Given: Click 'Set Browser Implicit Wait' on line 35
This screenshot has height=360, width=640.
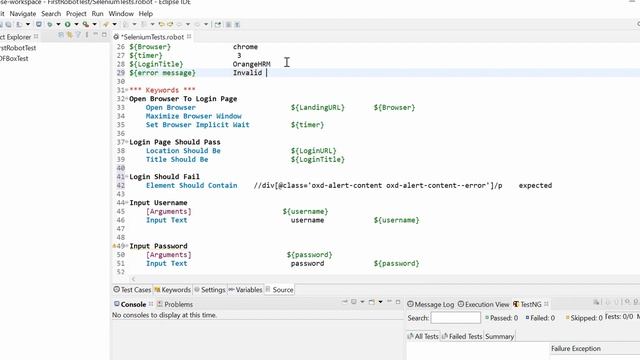Looking at the screenshot, I should point(198,124).
